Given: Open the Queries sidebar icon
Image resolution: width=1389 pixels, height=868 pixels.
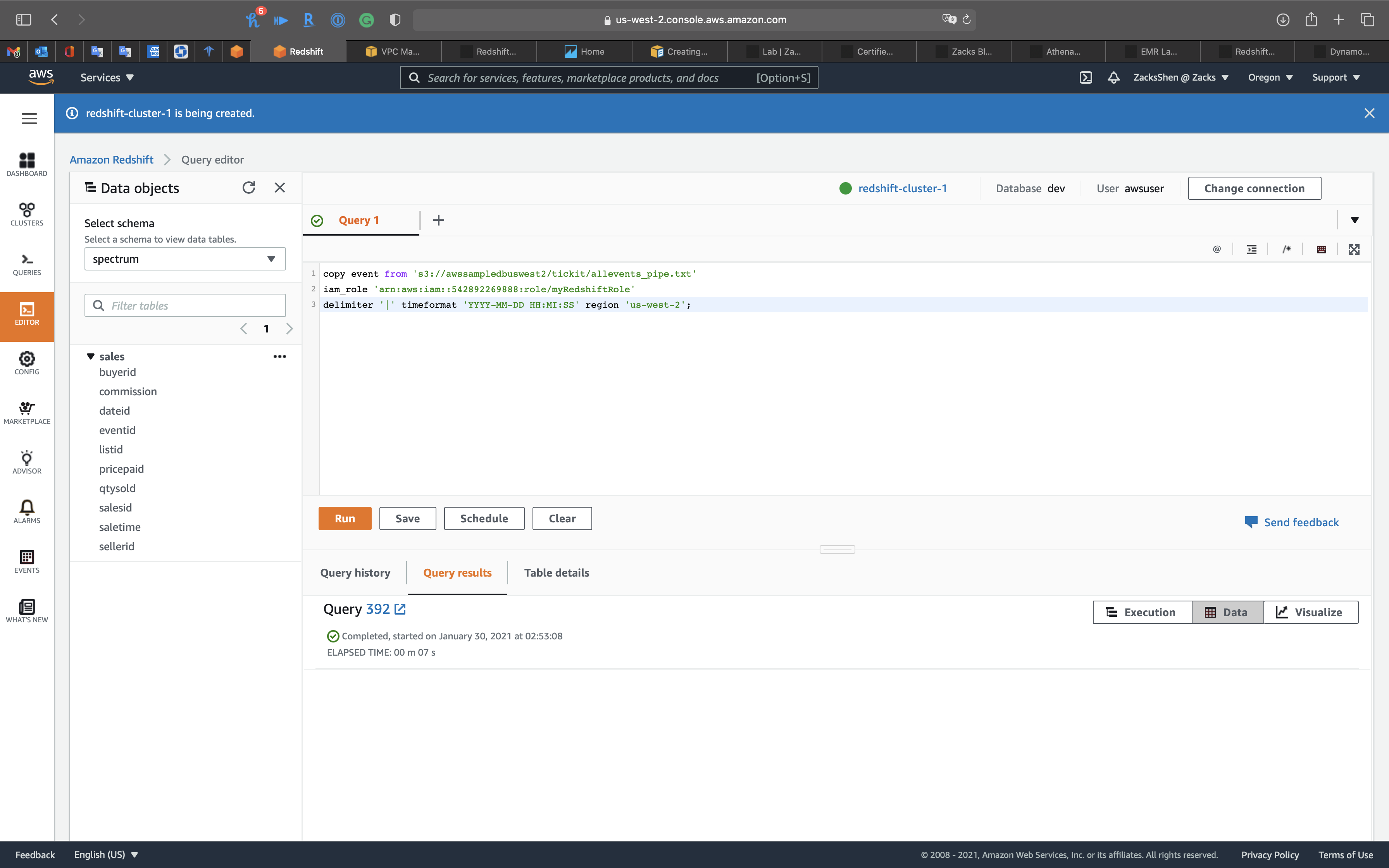Looking at the screenshot, I should click(x=27, y=264).
